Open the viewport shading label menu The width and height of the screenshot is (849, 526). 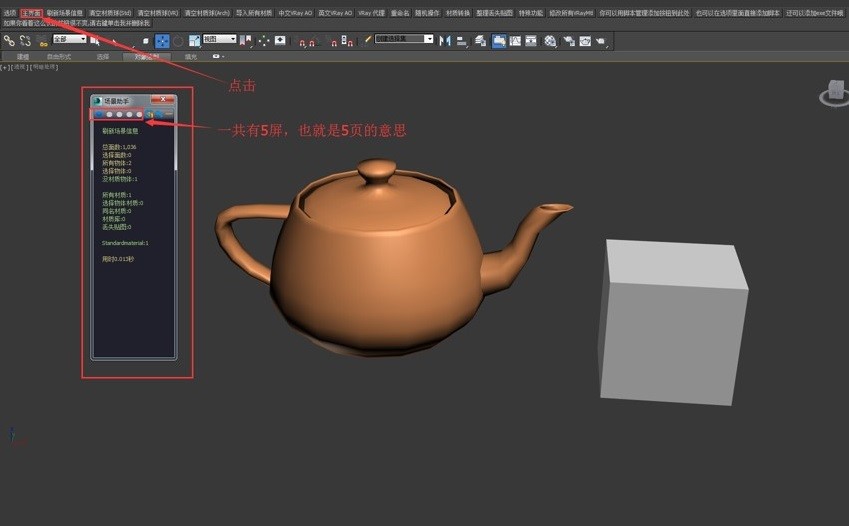click(x=44, y=67)
